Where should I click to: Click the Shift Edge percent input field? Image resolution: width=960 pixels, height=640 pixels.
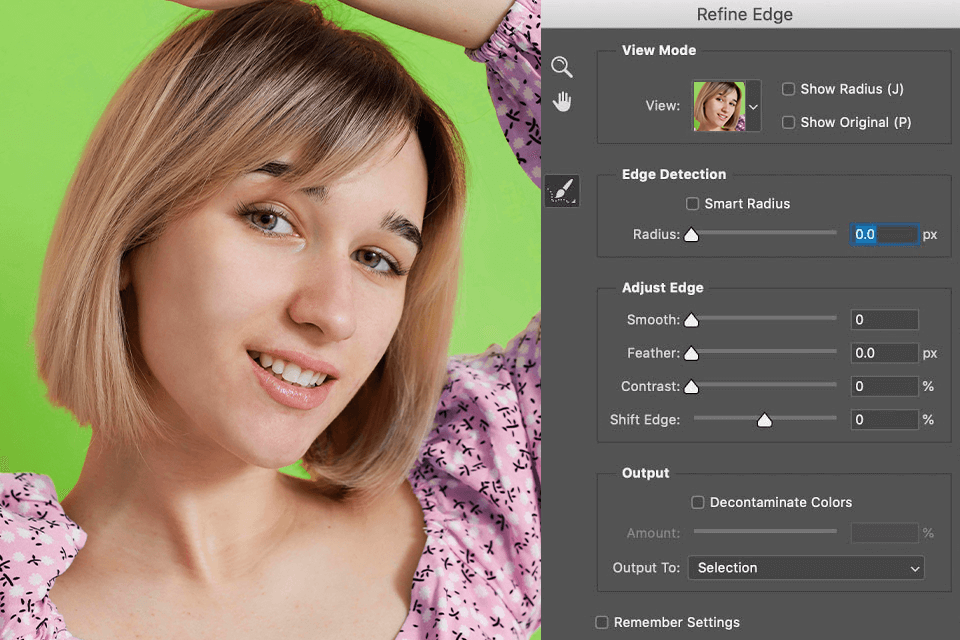tap(885, 420)
